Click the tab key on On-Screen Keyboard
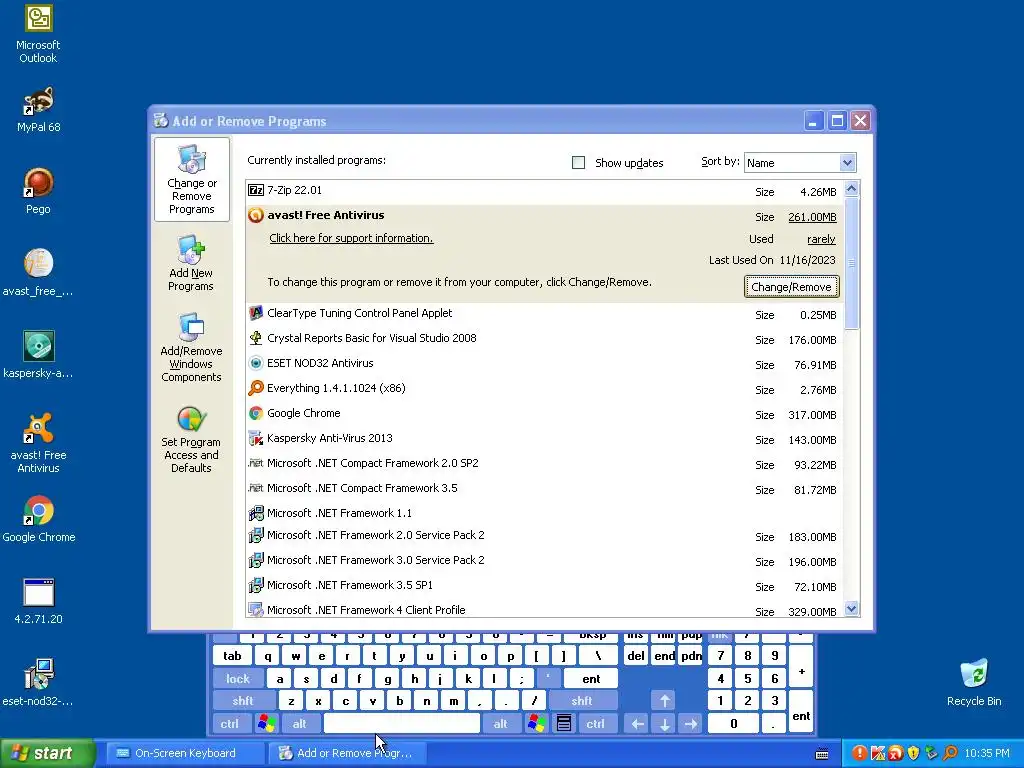Image resolution: width=1024 pixels, height=768 pixels. 232,656
